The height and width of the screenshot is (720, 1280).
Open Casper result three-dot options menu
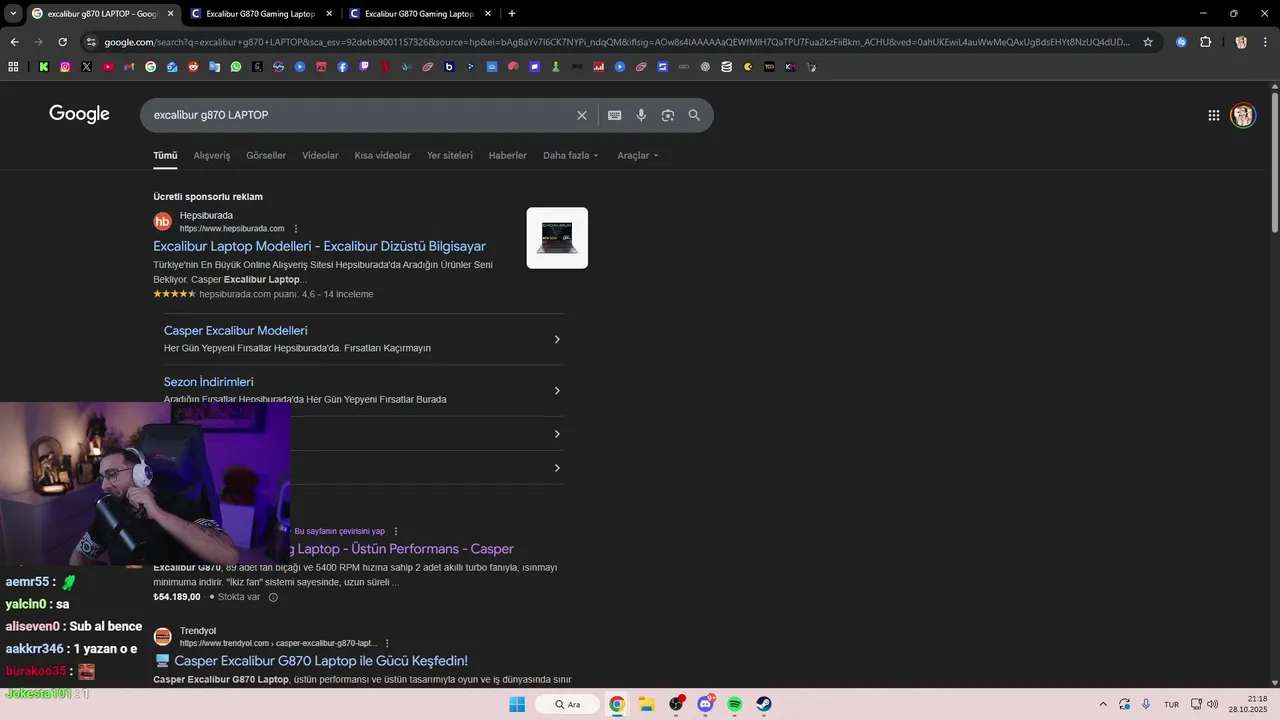tap(396, 531)
